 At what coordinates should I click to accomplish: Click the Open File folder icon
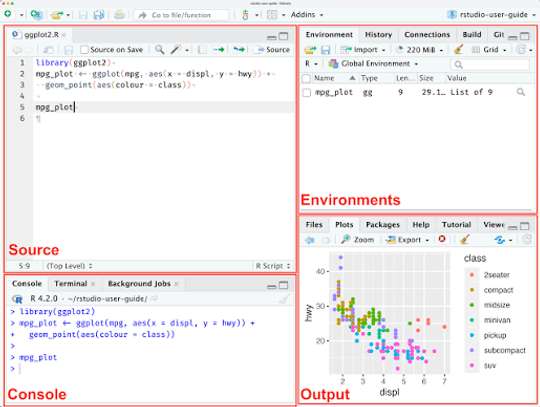57,15
